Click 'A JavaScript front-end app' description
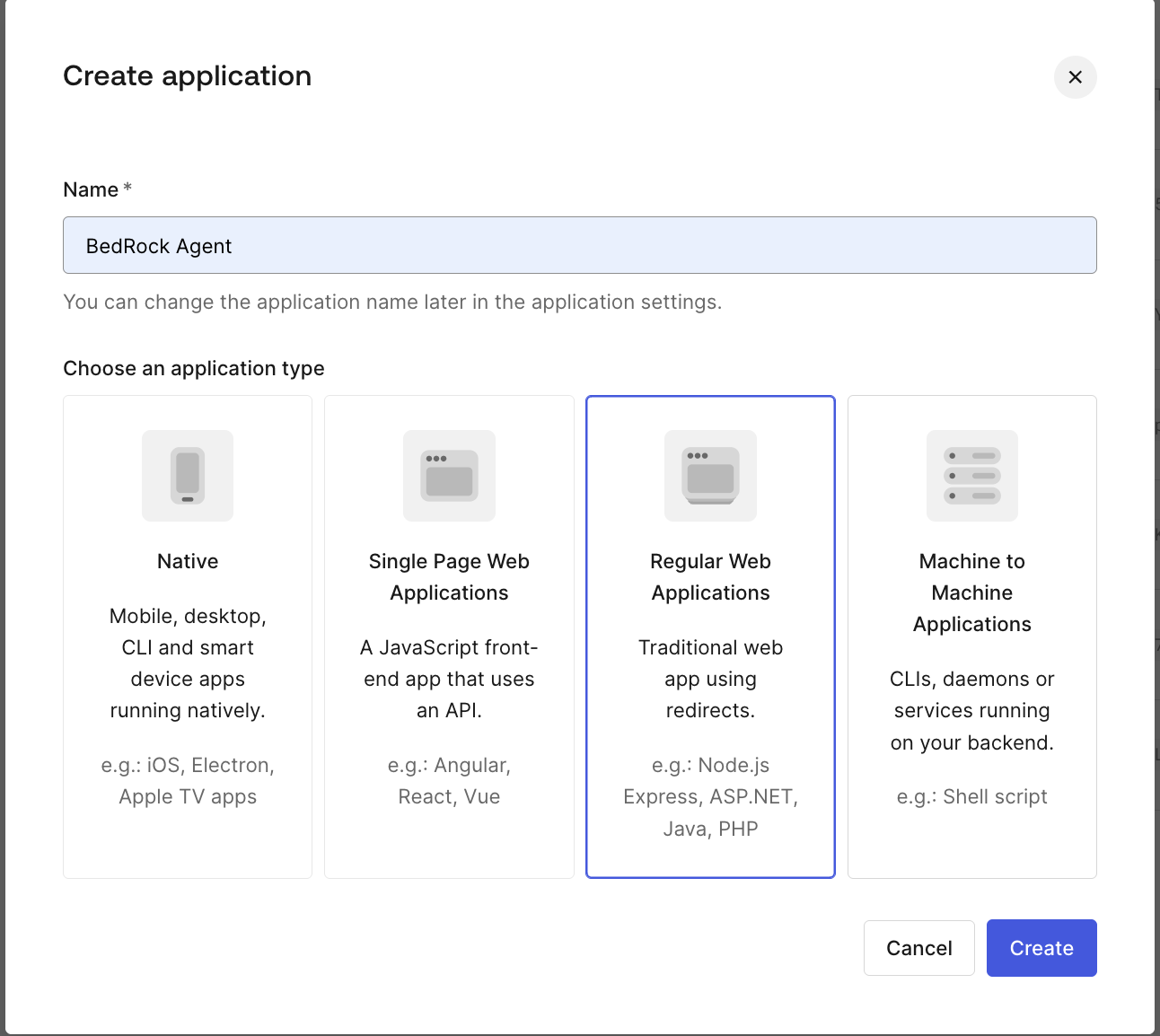Viewport: 1160px width, 1036px height. pyautogui.click(x=449, y=679)
